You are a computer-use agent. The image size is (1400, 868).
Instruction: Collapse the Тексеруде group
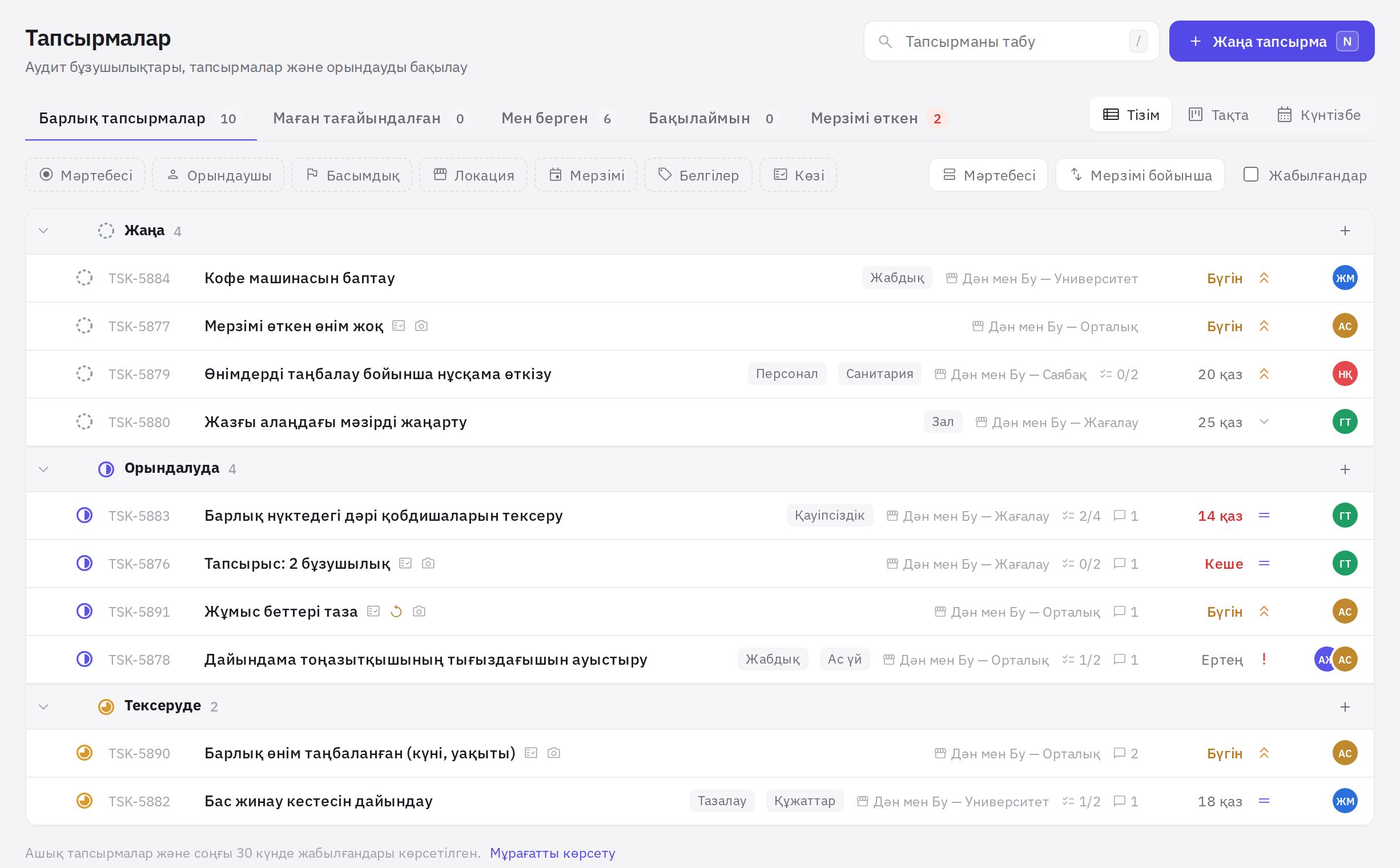coord(43,707)
